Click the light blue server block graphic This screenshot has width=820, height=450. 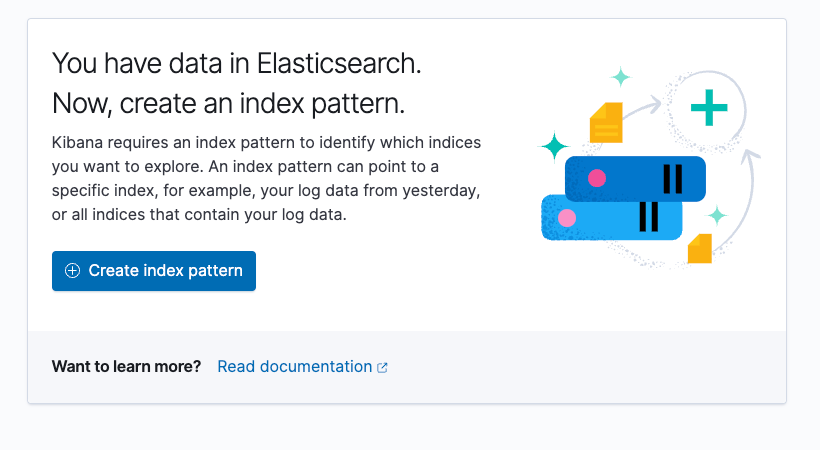(x=611, y=218)
